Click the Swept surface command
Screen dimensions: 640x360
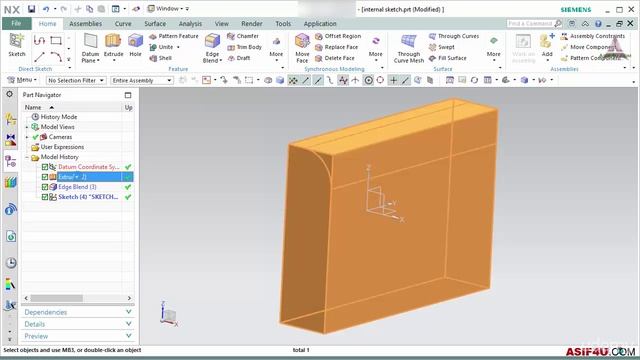[442, 47]
